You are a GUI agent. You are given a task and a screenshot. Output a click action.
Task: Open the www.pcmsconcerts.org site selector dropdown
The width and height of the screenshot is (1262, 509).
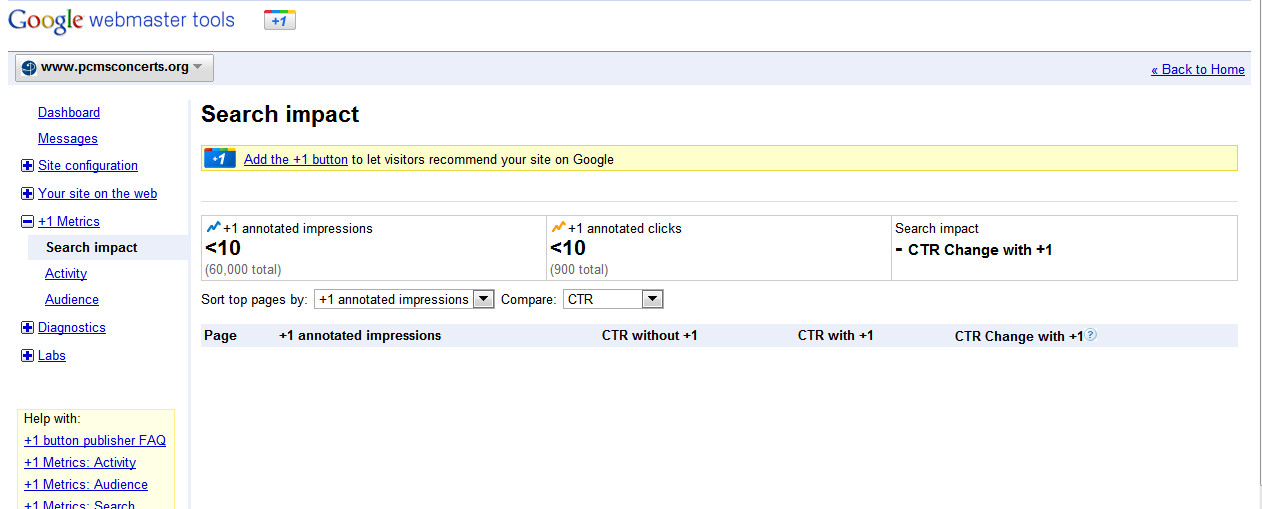[114, 68]
